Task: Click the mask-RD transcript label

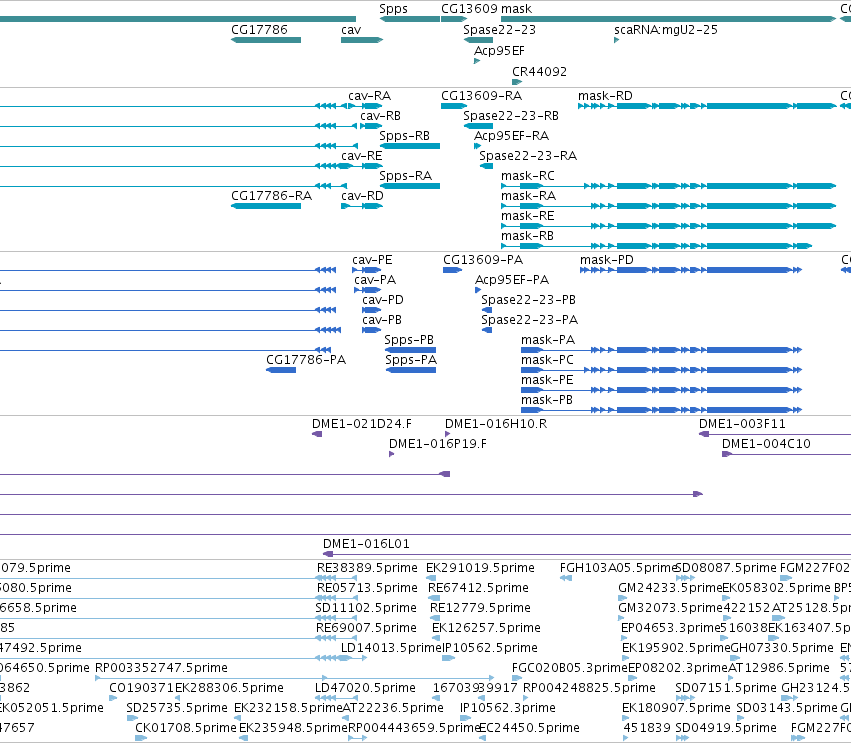Action: [605, 96]
